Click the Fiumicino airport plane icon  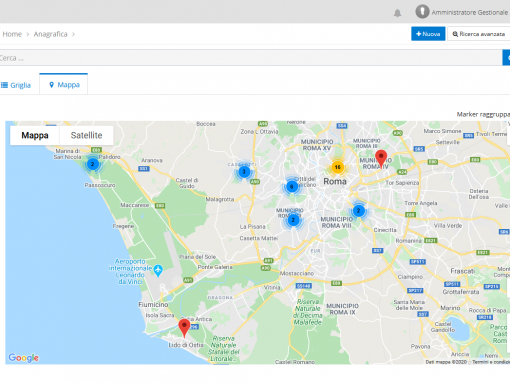[158, 270]
